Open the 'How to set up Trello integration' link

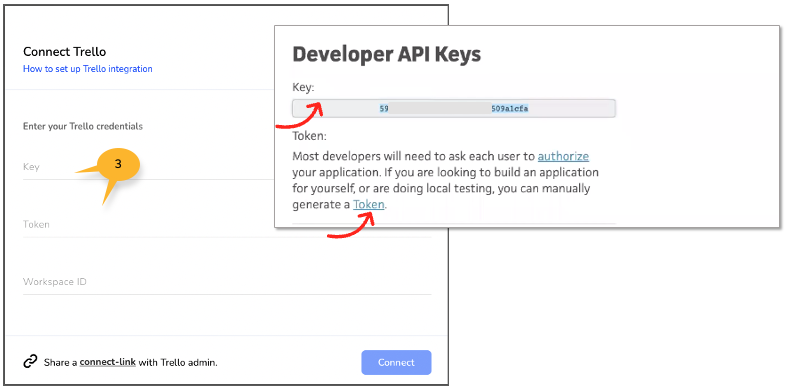tap(88, 69)
